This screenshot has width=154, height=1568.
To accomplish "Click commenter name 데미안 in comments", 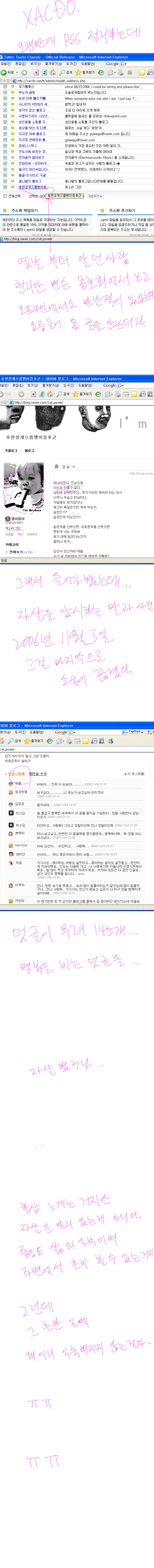I will (x=20, y=854).
